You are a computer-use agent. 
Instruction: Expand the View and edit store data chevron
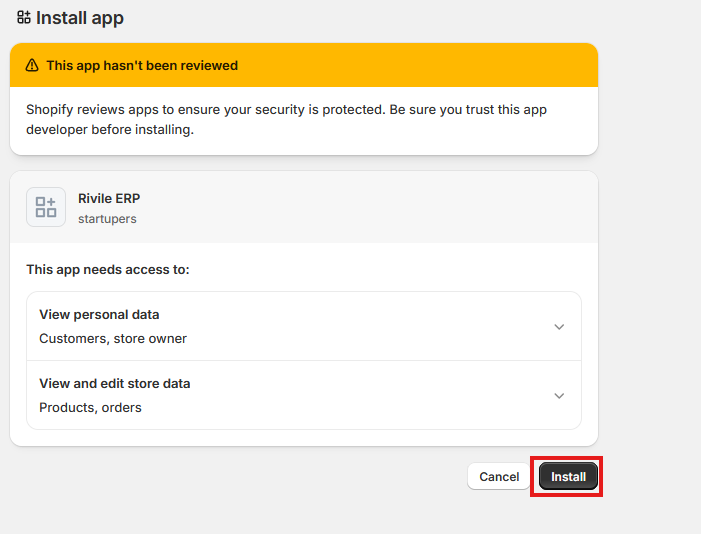coord(559,396)
